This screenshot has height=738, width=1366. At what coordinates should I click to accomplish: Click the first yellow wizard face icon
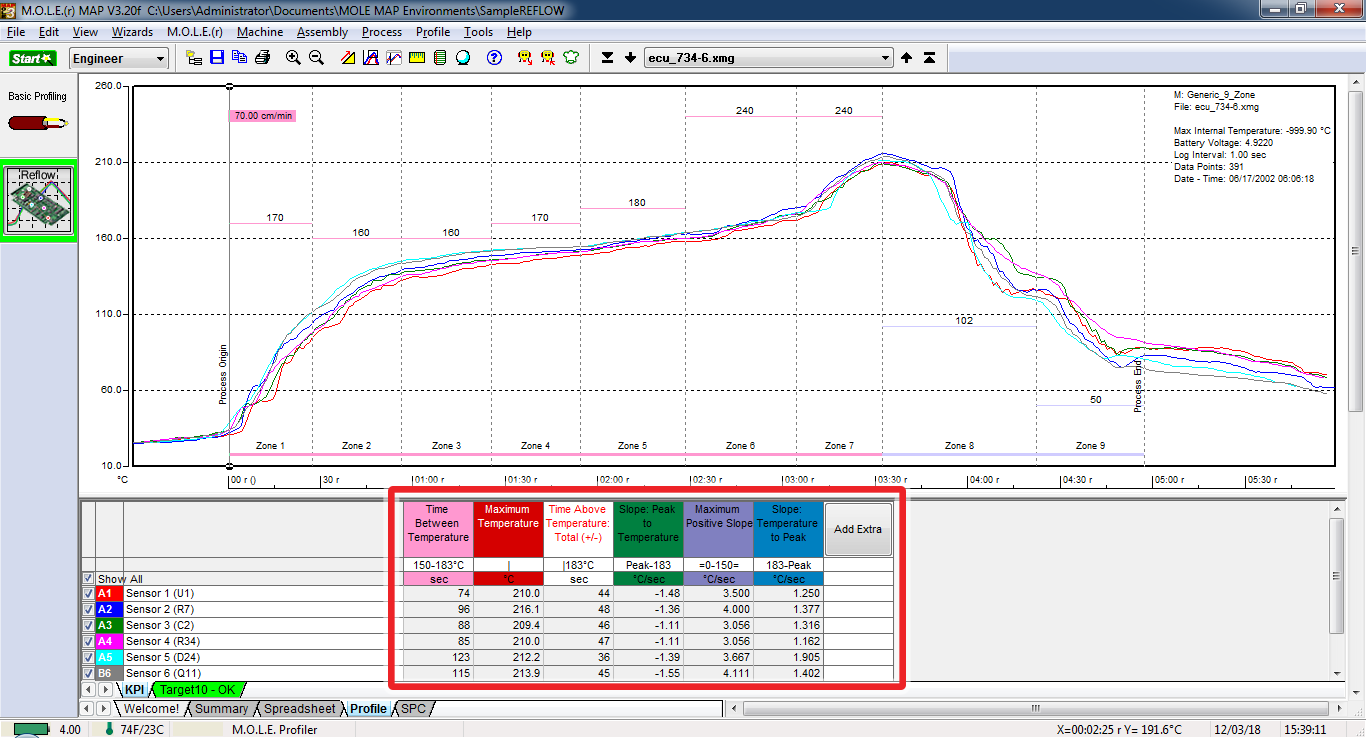pyautogui.click(x=525, y=58)
